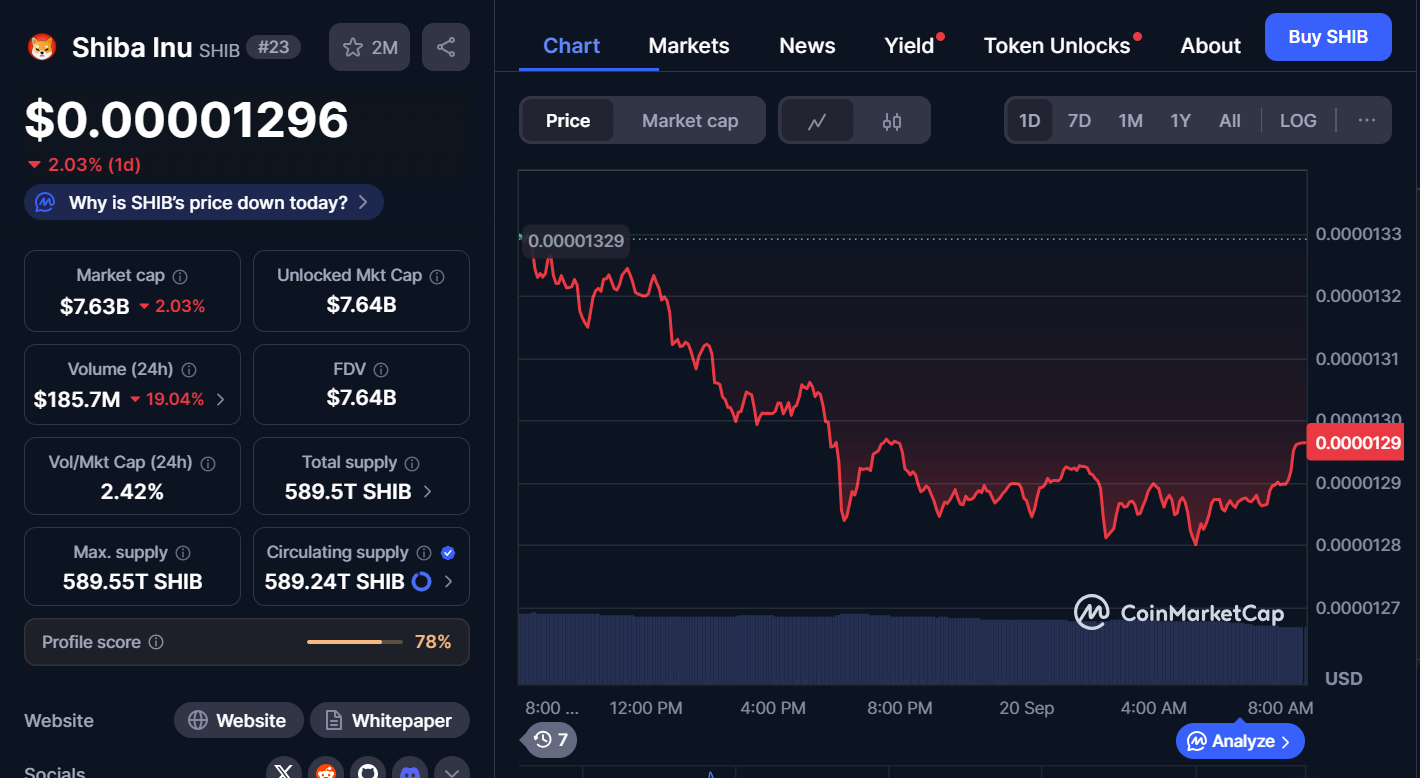
Task: Click the Shiba Inu coin logo
Action: click(42, 47)
